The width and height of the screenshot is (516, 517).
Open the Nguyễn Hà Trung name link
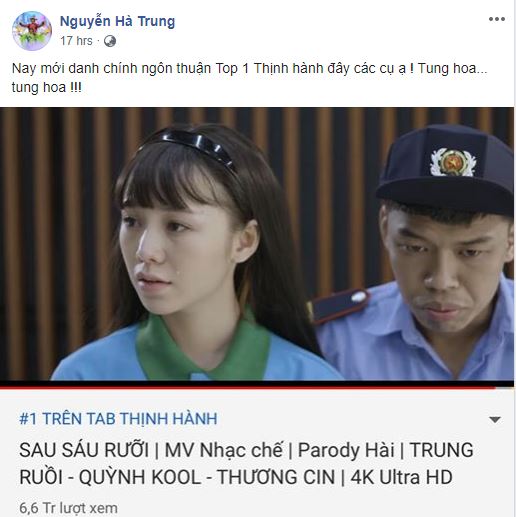[x=117, y=22]
